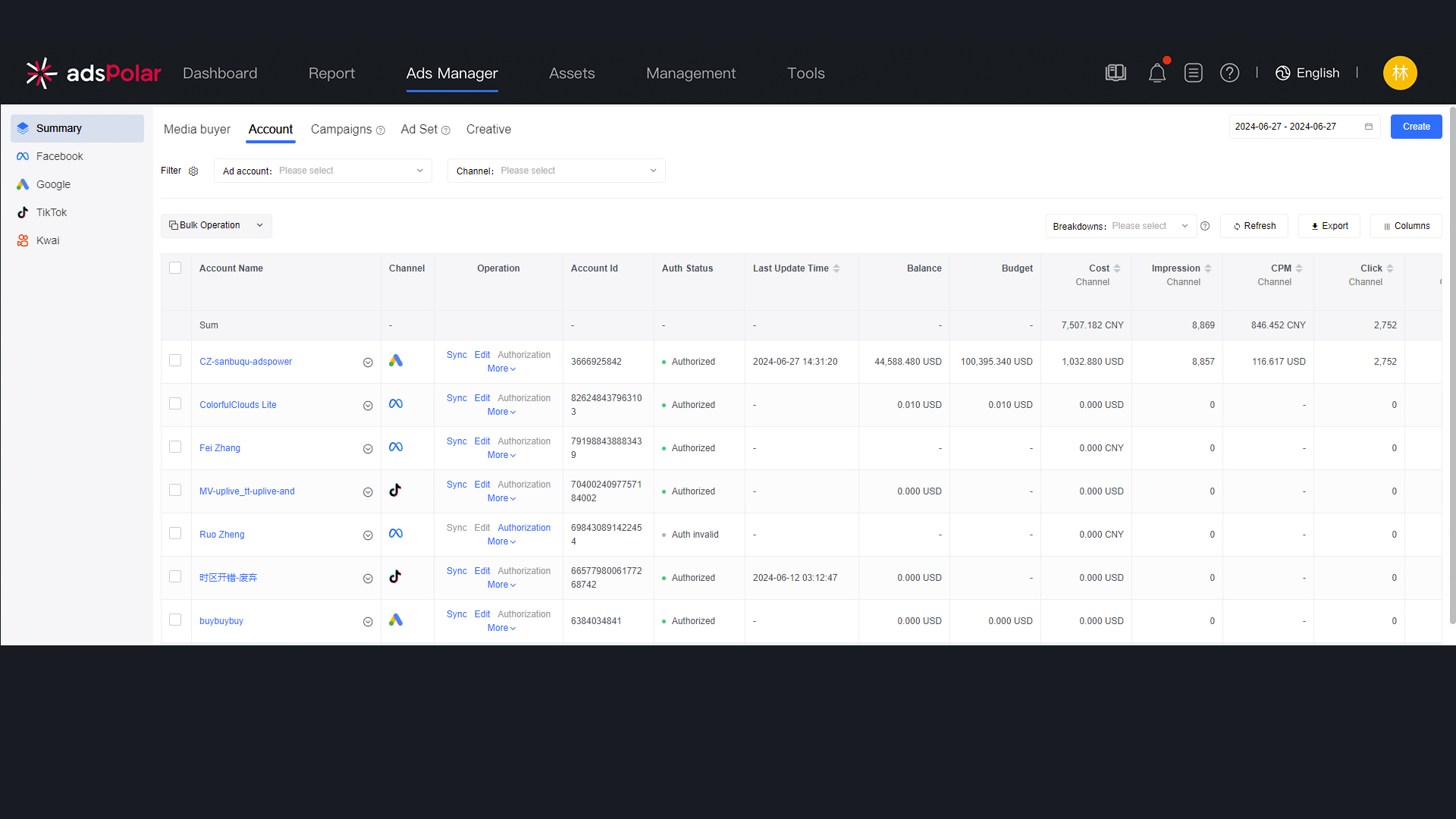Viewport: 1456px width, 819px height.
Task: Switch to the Campaigns tab
Action: [341, 130]
